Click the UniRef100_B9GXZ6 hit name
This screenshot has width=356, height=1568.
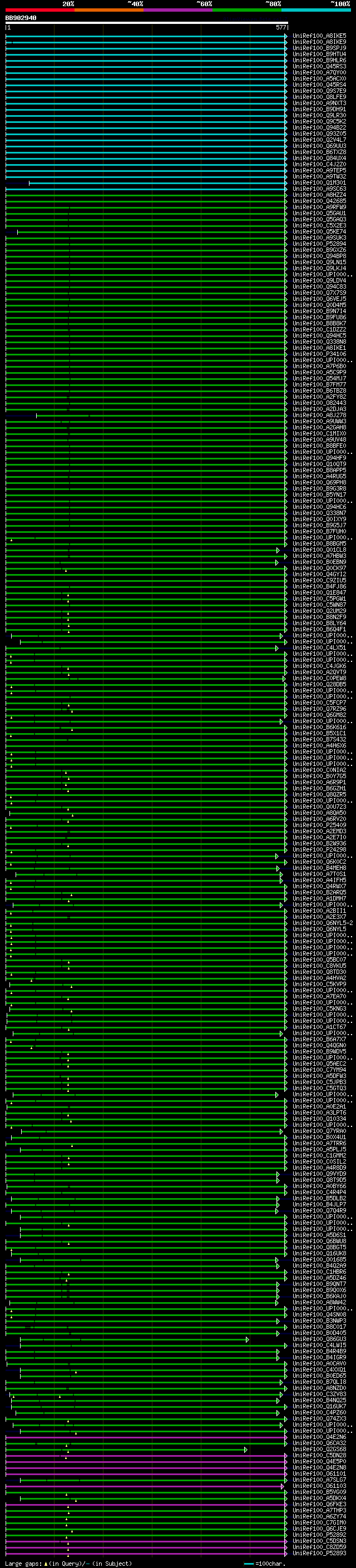coord(319,250)
